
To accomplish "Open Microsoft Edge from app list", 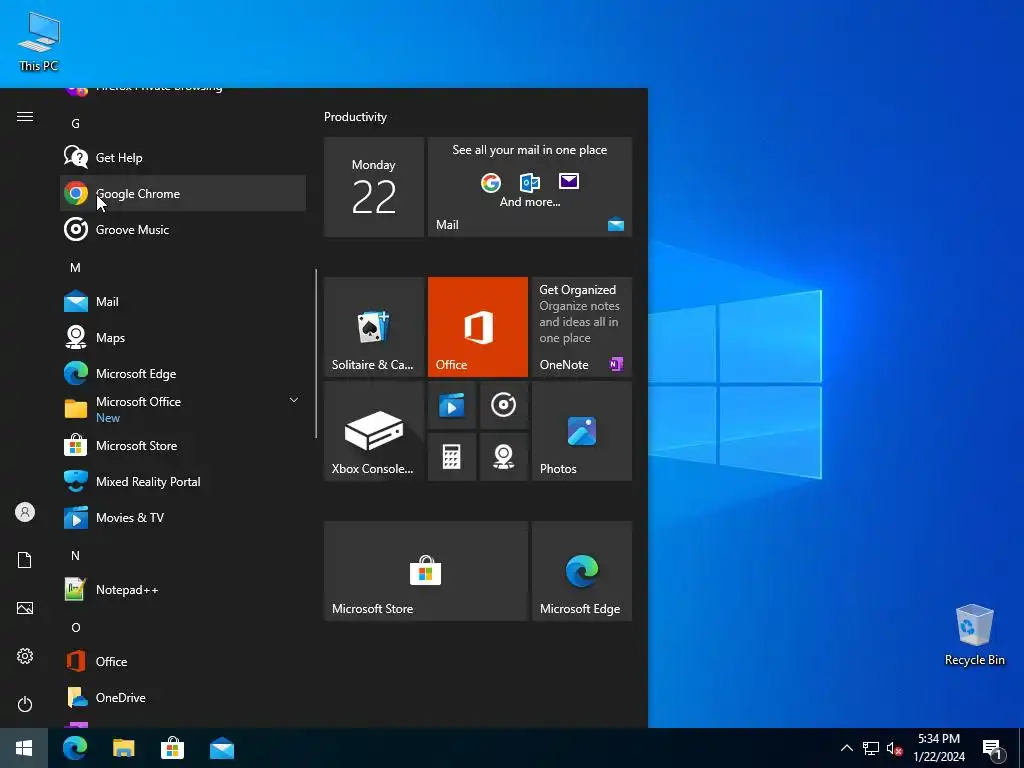I will [x=183, y=373].
